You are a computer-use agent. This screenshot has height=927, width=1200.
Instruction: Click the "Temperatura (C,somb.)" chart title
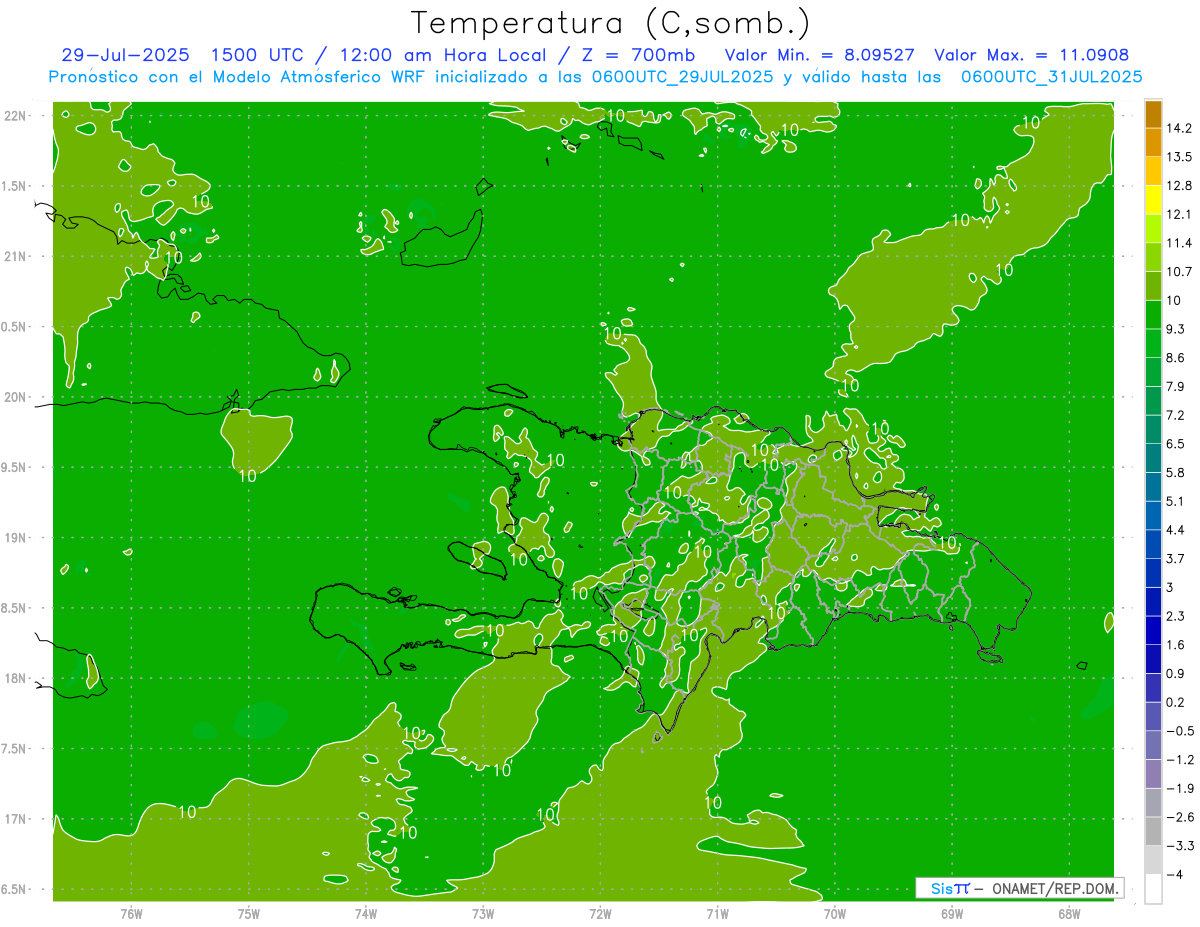[610, 23]
